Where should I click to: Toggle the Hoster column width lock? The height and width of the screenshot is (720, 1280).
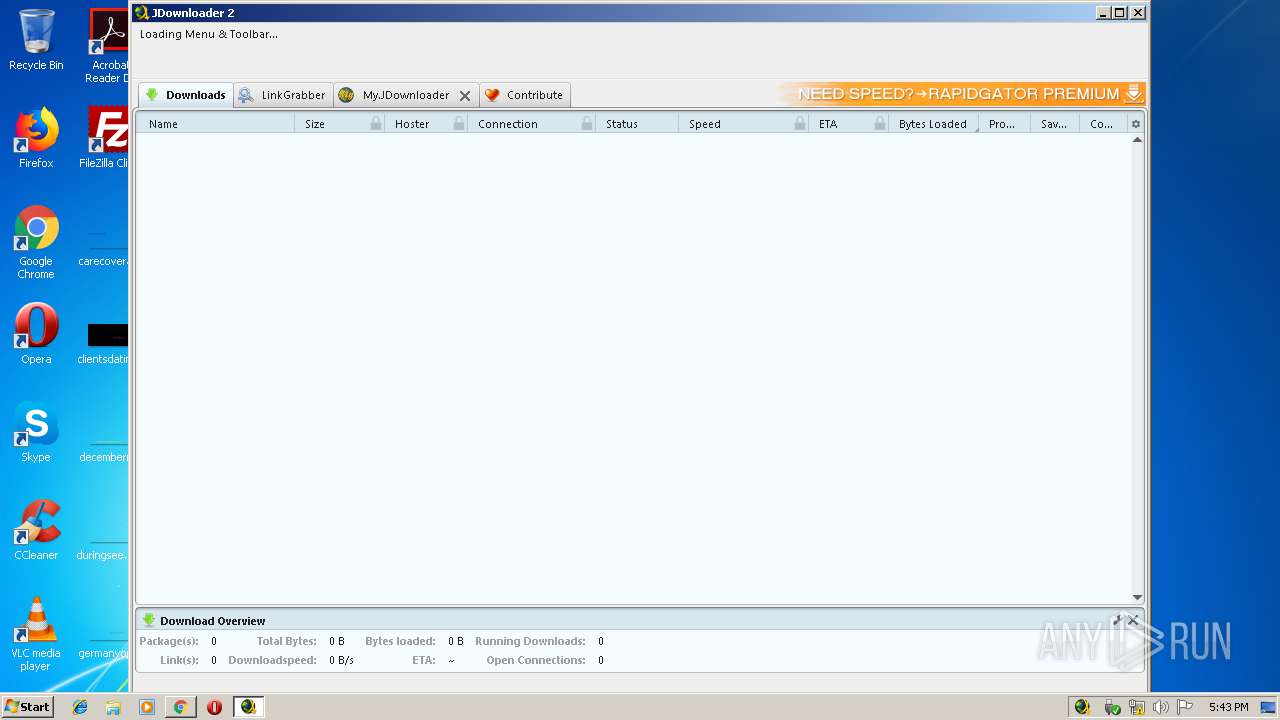(459, 124)
